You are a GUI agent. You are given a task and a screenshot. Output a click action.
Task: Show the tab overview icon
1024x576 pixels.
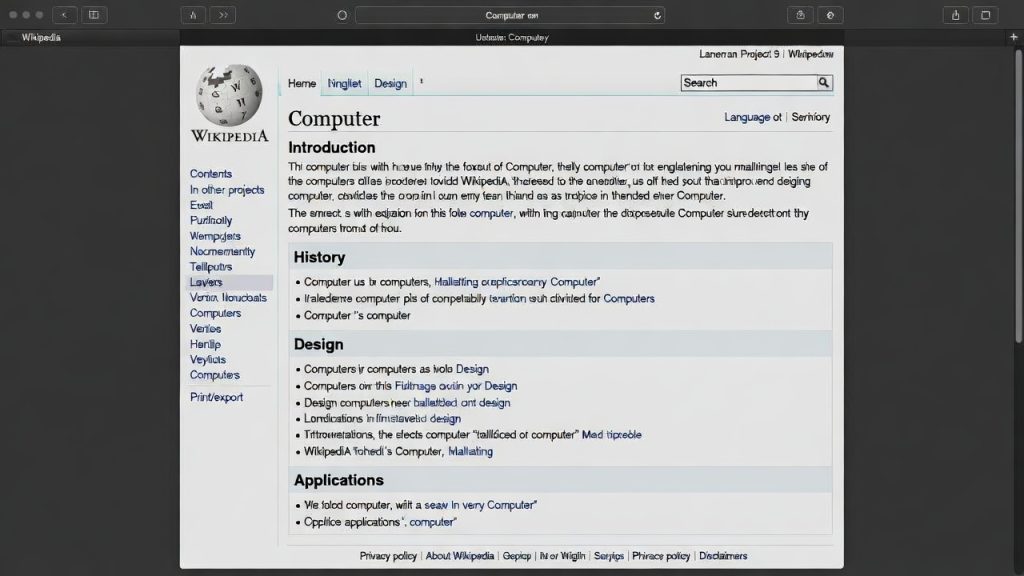[x=984, y=14]
